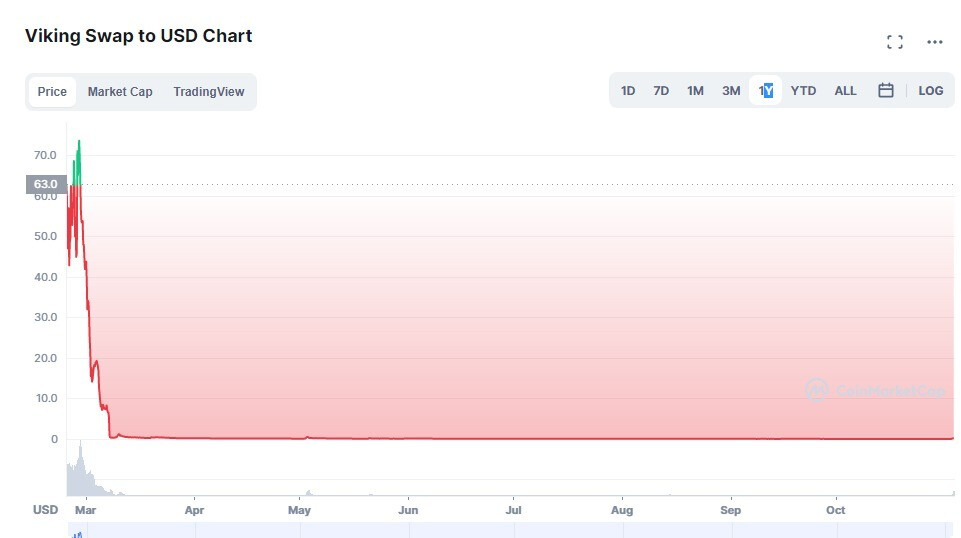
Task: Select the 1M time range
Action: 695,91
